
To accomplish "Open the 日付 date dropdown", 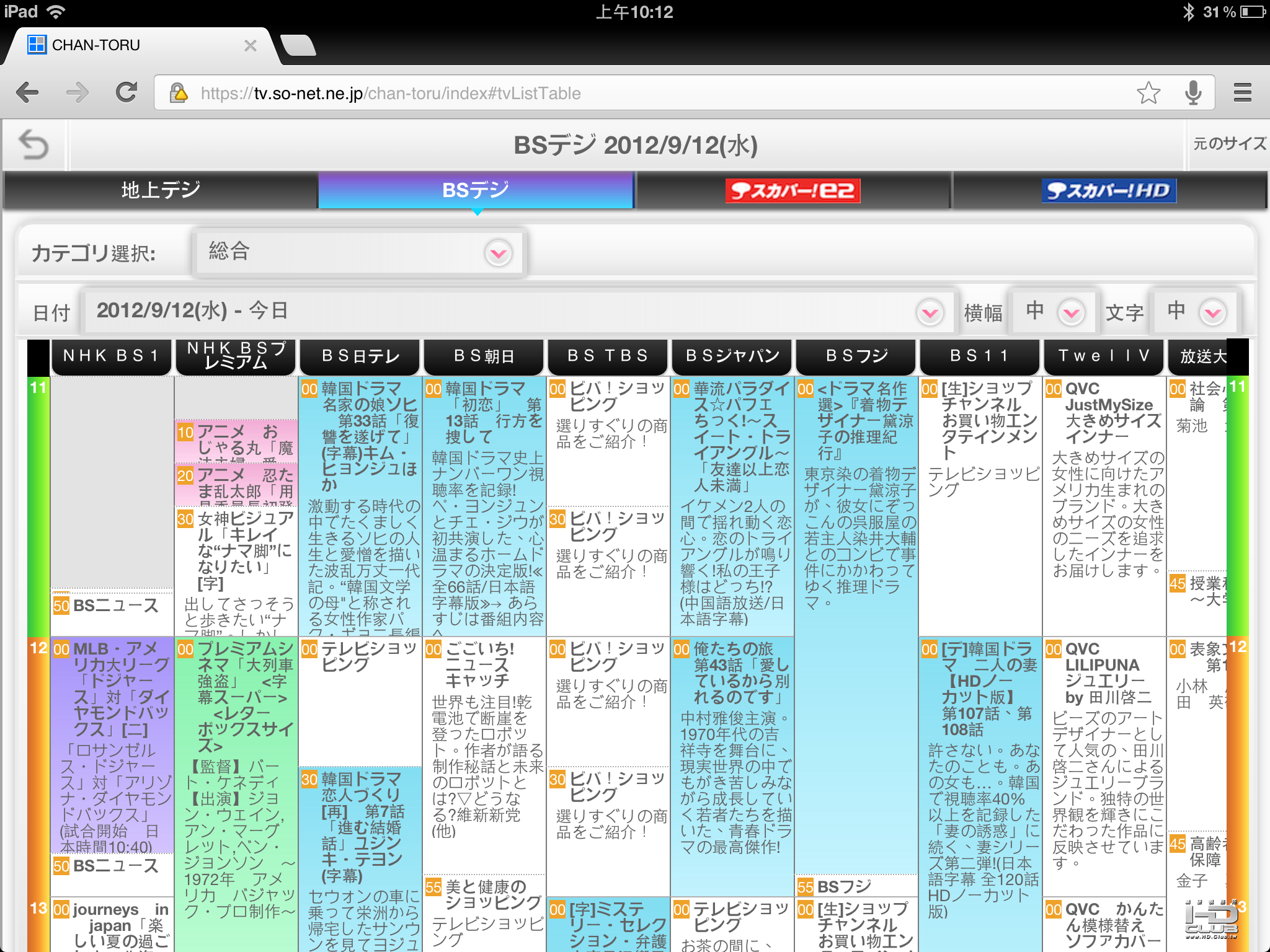I will (x=930, y=312).
